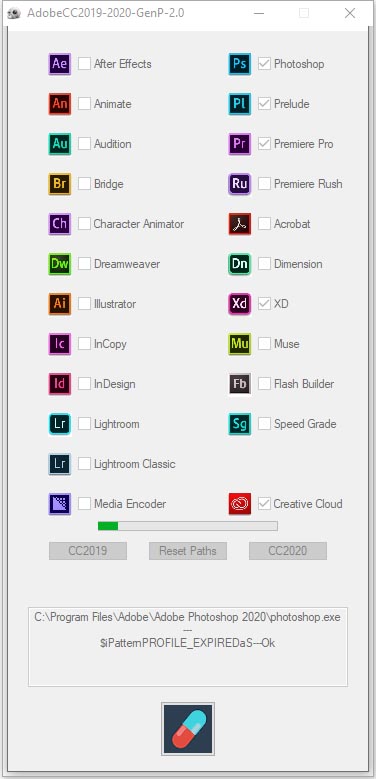Uncheck the XD checkbox
The height and width of the screenshot is (779, 376).
265,304
